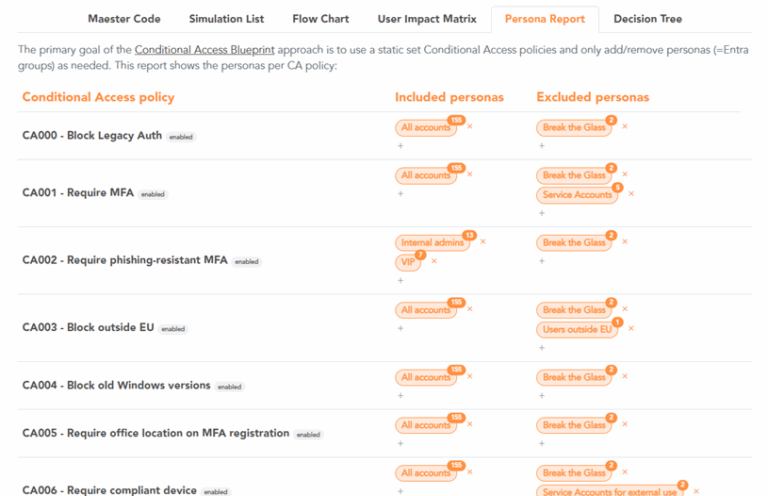Remove Break the Glass from CA003 exclusions
This screenshot has height=496, width=768.
pos(624,309)
